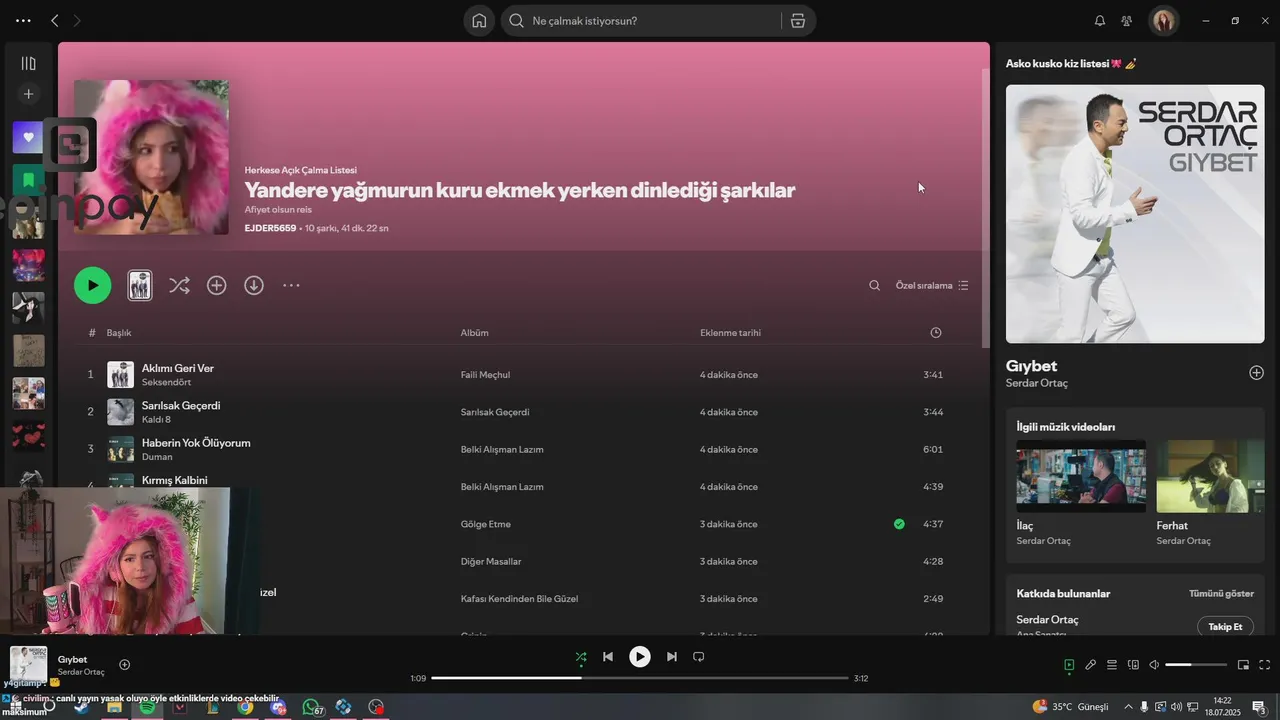Open the album 'Diğer Masallar'
This screenshot has height=720, width=1280.
point(491,561)
